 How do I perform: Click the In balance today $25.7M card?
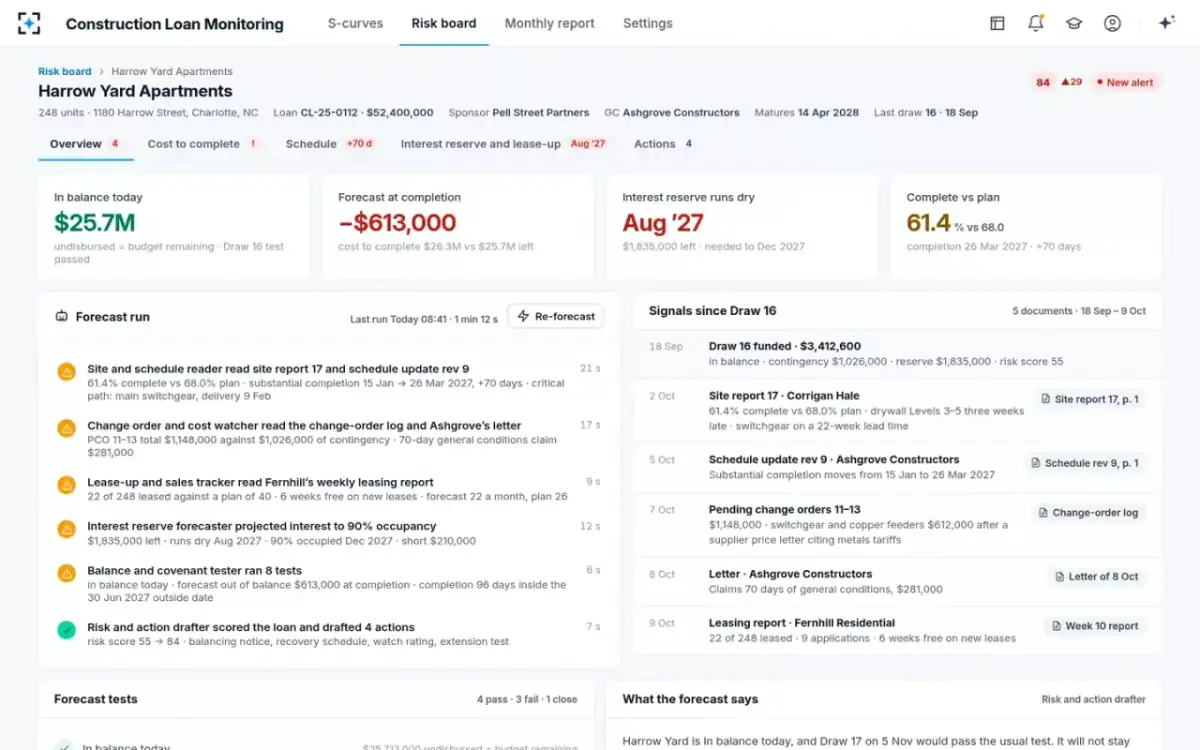click(174, 227)
